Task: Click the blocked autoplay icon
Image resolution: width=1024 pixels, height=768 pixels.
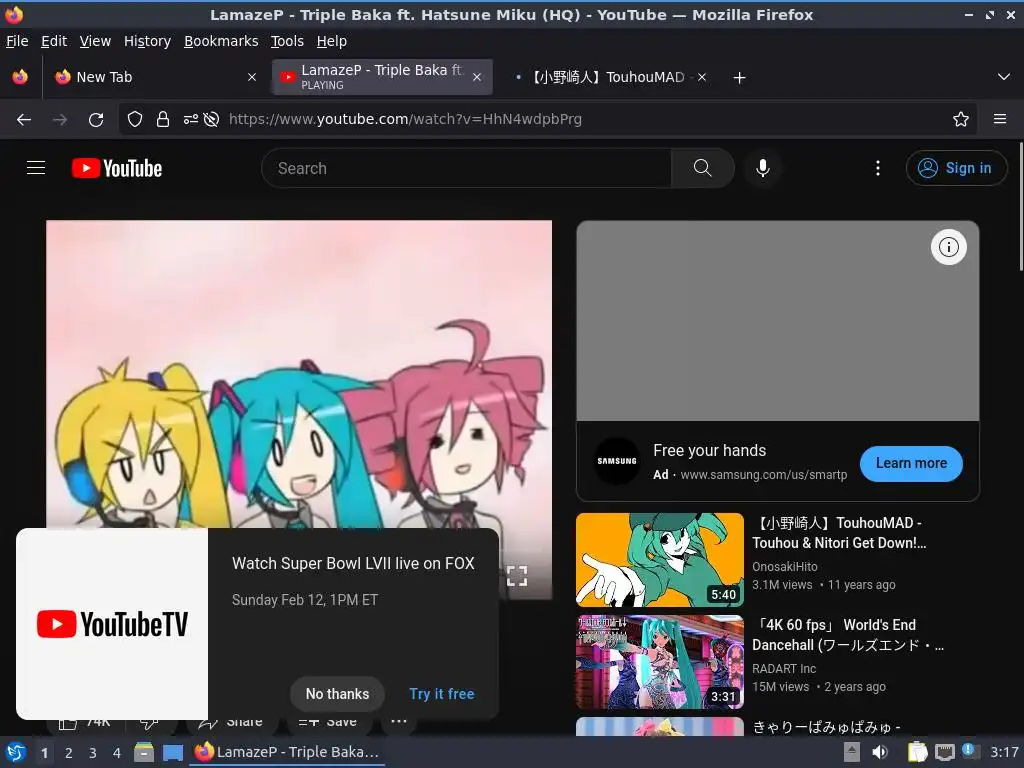Action: (211, 119)
